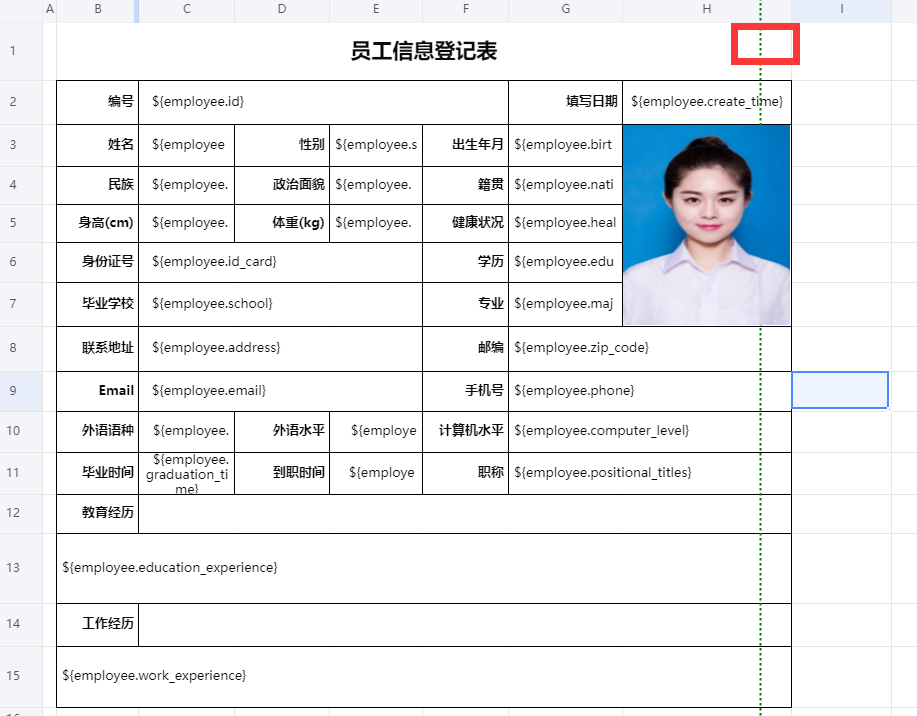Select column D header
Image resolution: width=917 pixels, height=716 pixels.
tap(282, 9)
